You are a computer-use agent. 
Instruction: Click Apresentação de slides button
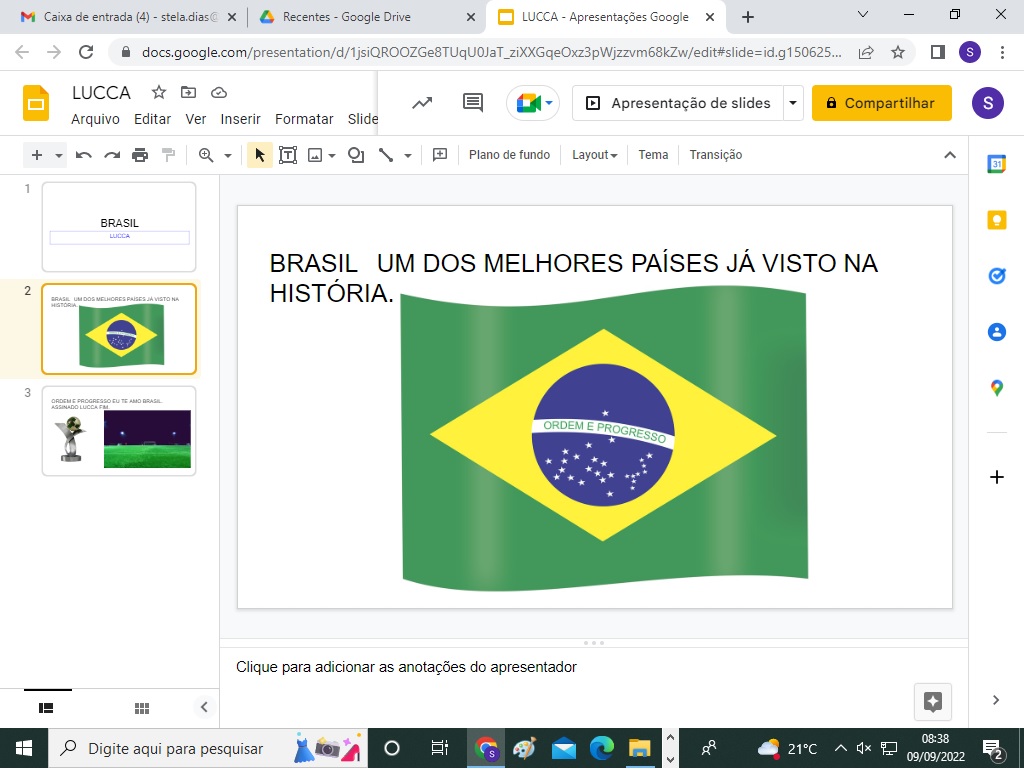[678, 103]
